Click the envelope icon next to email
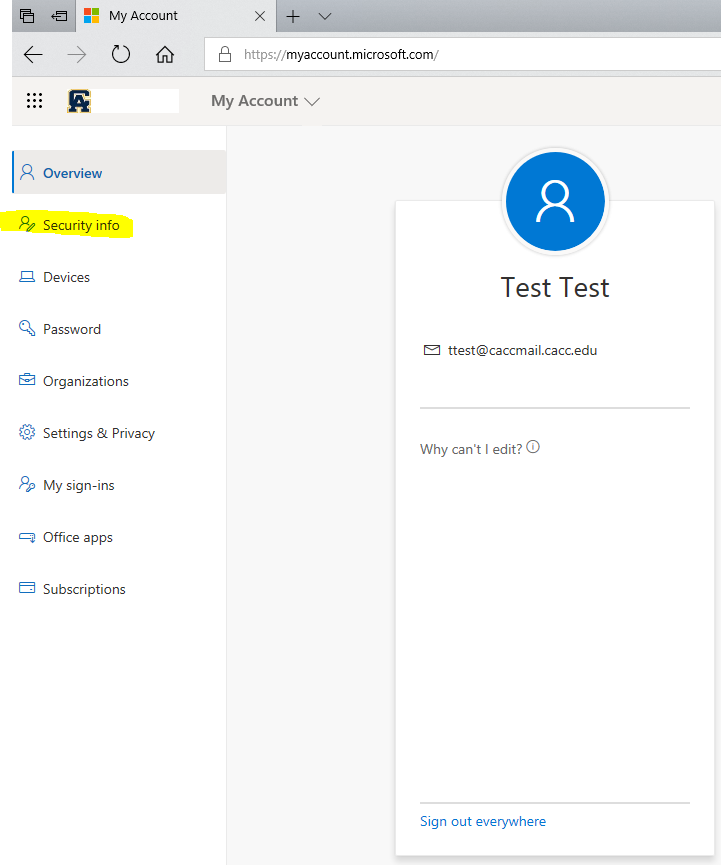Image resolution: width=721 pixels, height=865 pixels. point(432,350)
